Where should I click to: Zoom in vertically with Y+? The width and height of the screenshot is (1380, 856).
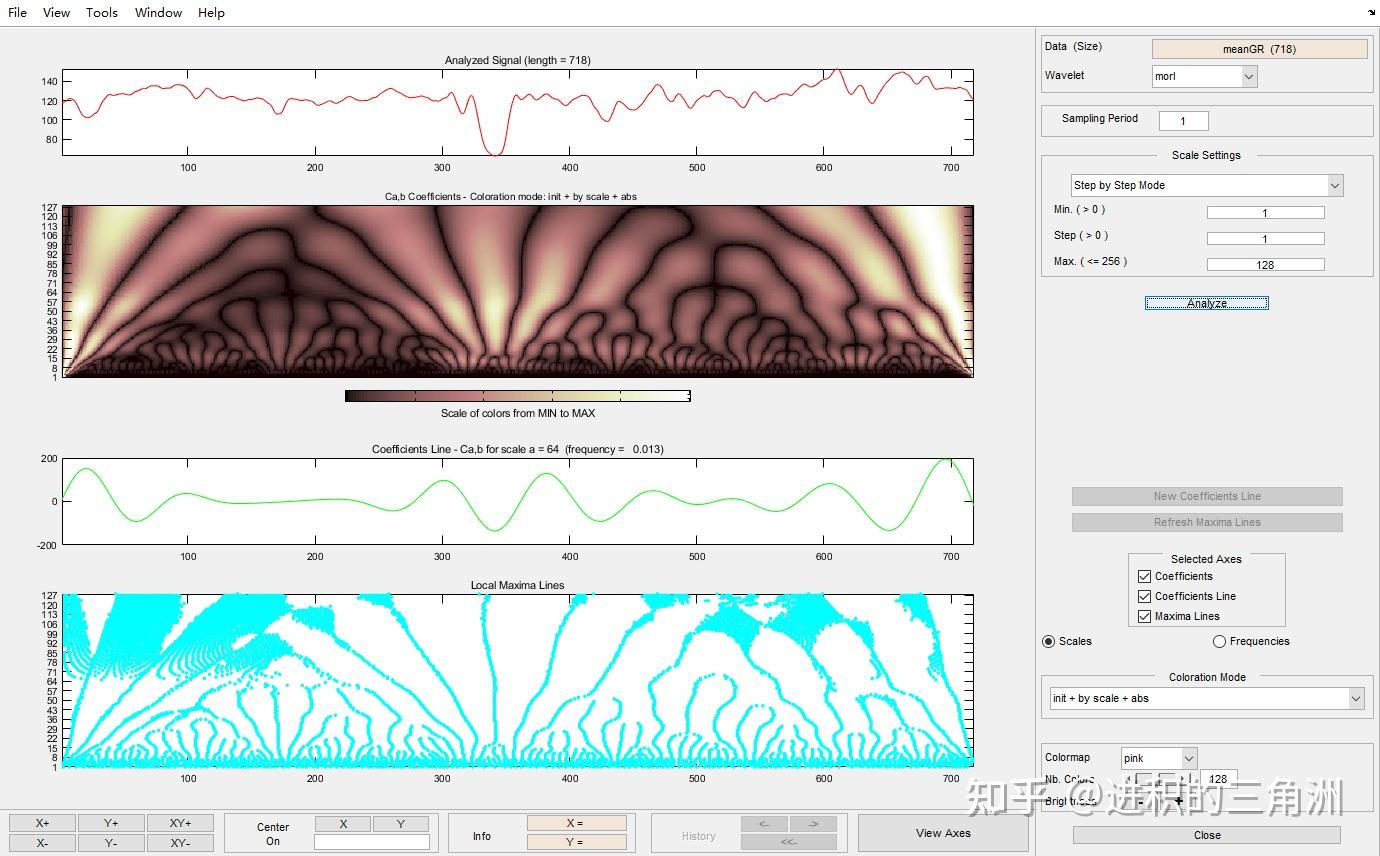tap(111, 823)
